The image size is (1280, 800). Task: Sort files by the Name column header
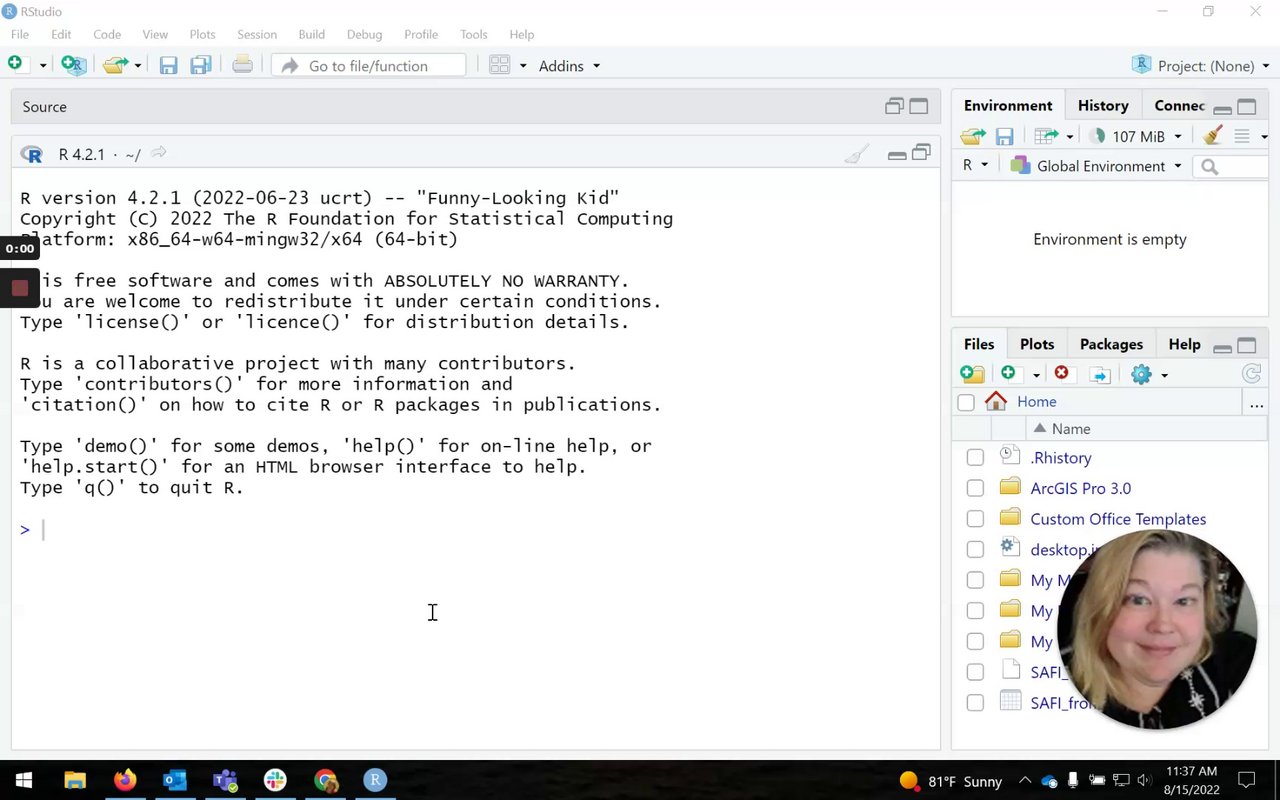(1071, 428)
